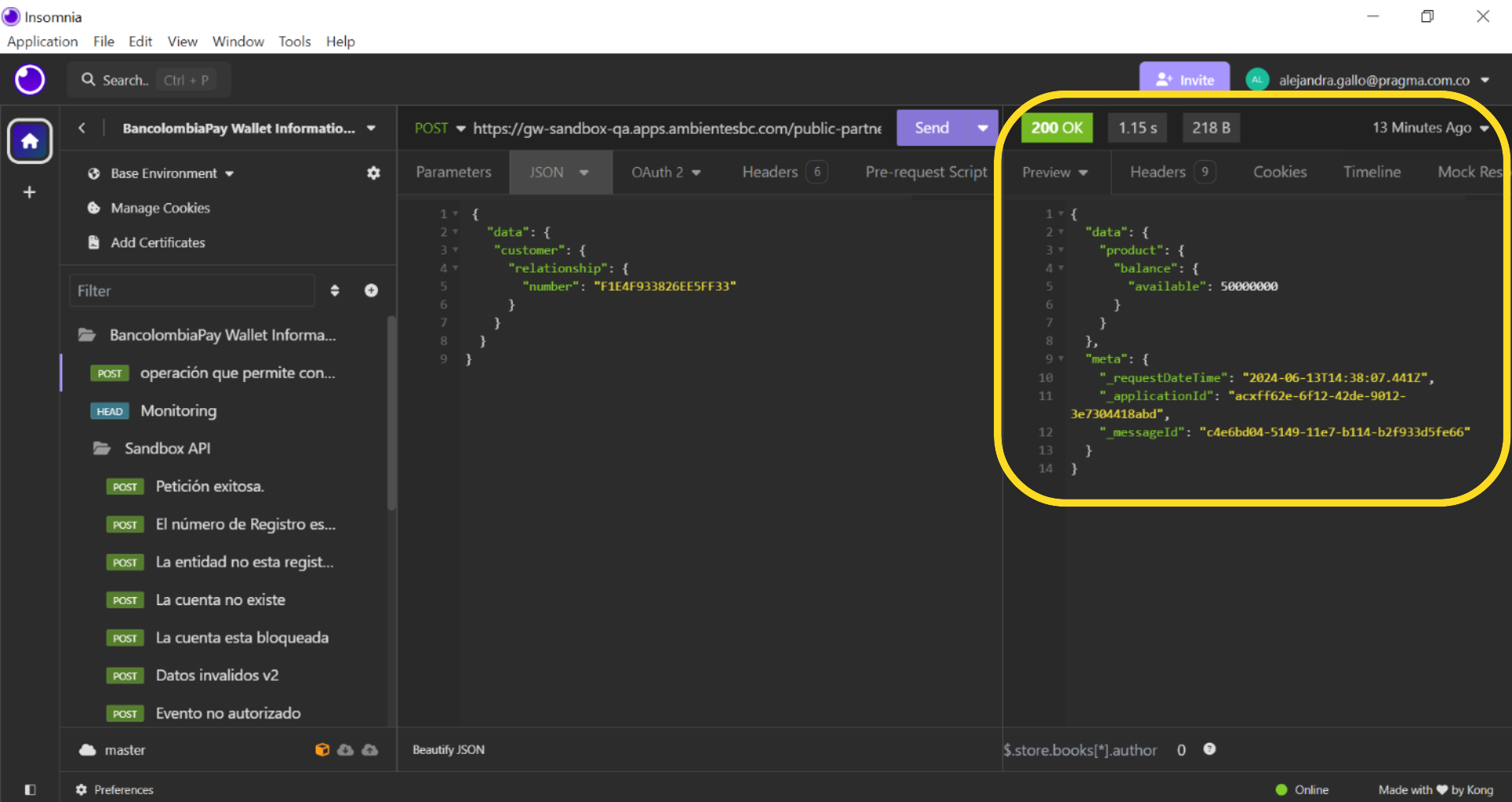Click the Sandbox API folder icon

(102, 449)
